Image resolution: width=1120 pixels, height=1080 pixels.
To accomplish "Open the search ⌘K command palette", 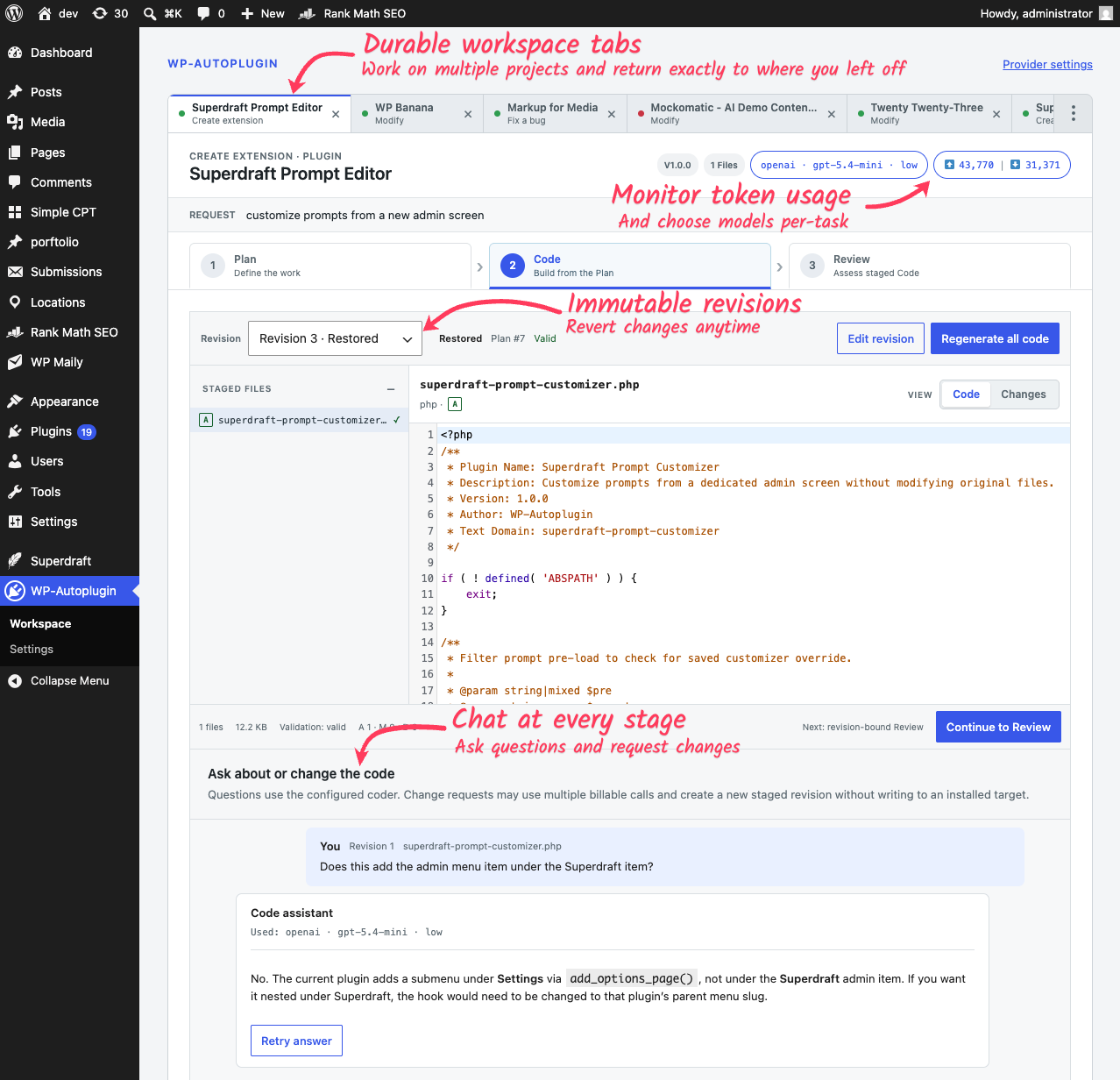I will click(163, 13).
